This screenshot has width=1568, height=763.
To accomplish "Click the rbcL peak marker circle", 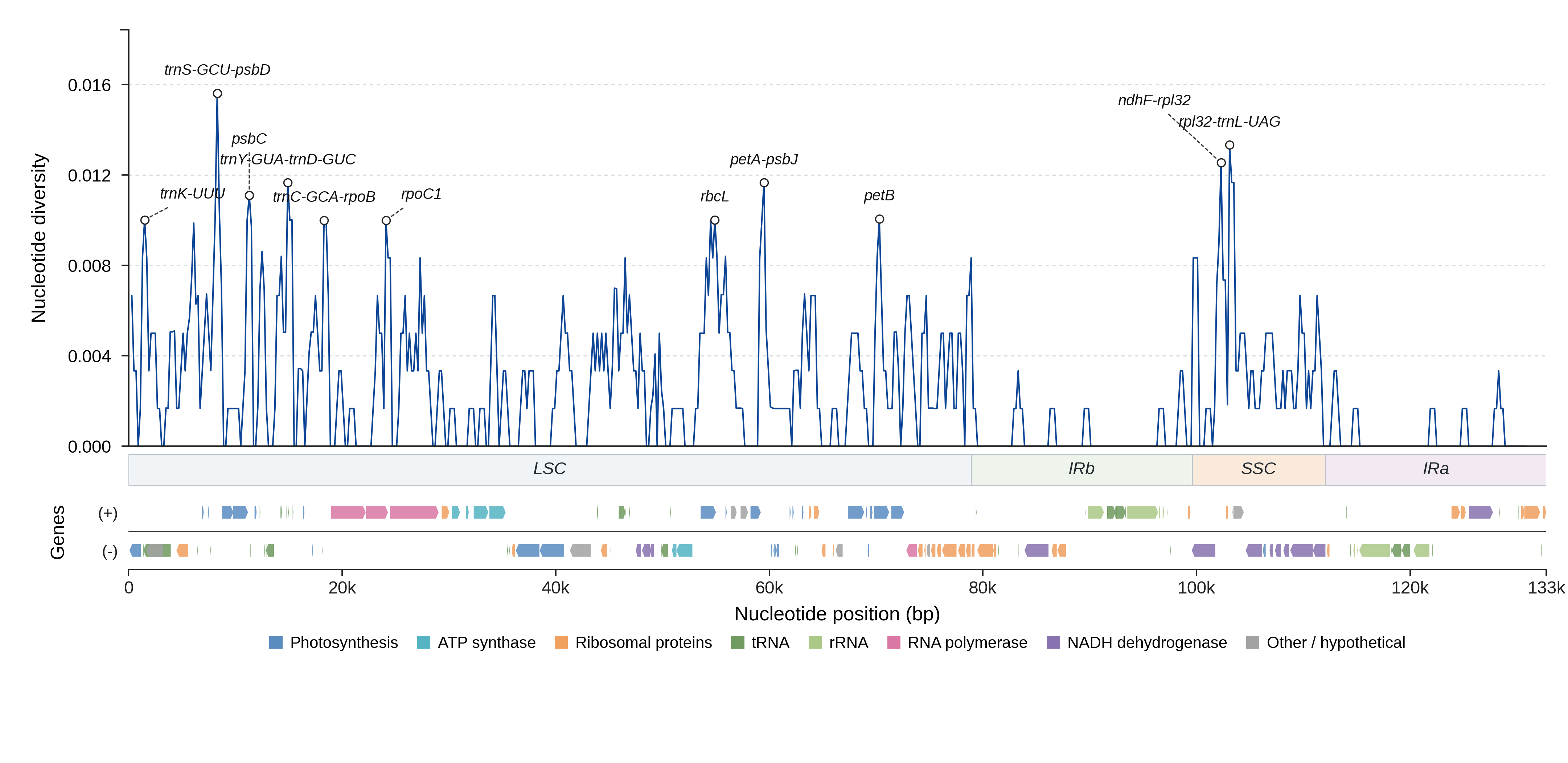I will pyautogui.click(x=715, y=220).
